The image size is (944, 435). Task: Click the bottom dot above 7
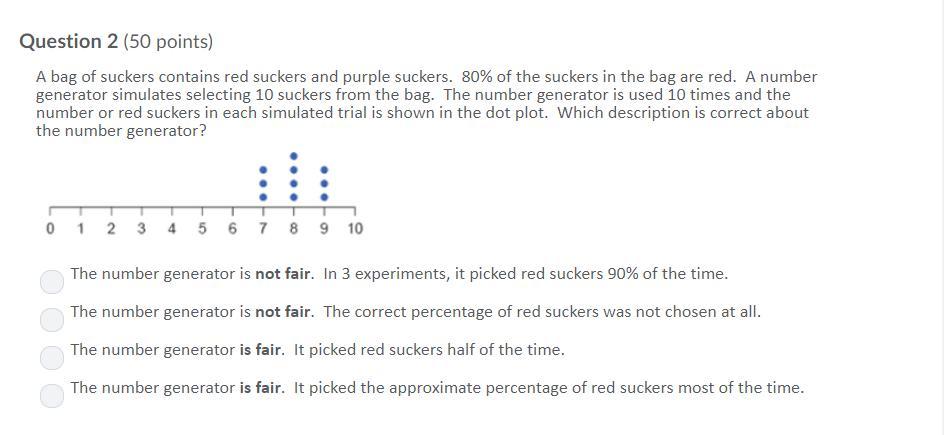[x=263, y=197]
